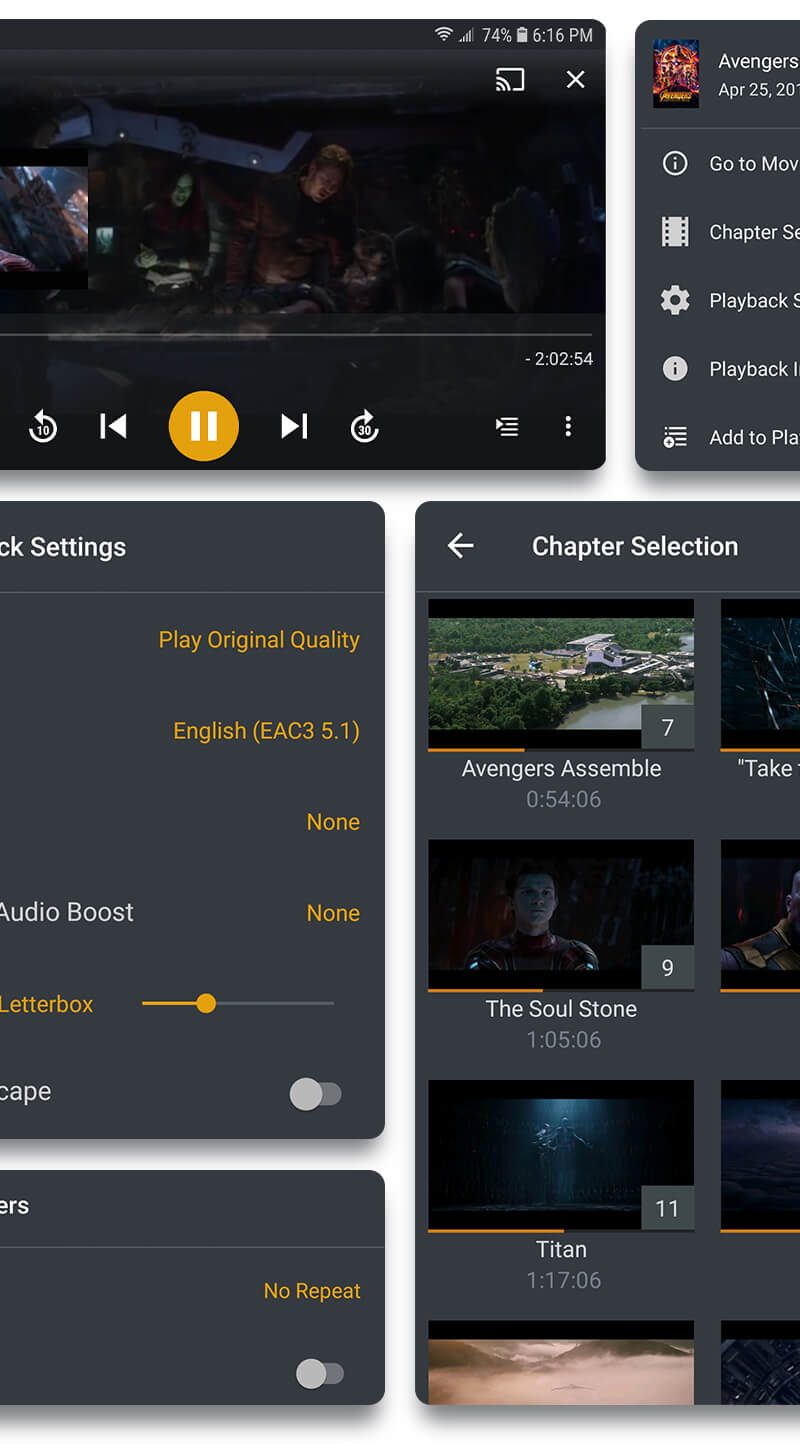Open the three-dot more options menu
The height and width of the screenshot is (1444, 800).
point(568,427)
